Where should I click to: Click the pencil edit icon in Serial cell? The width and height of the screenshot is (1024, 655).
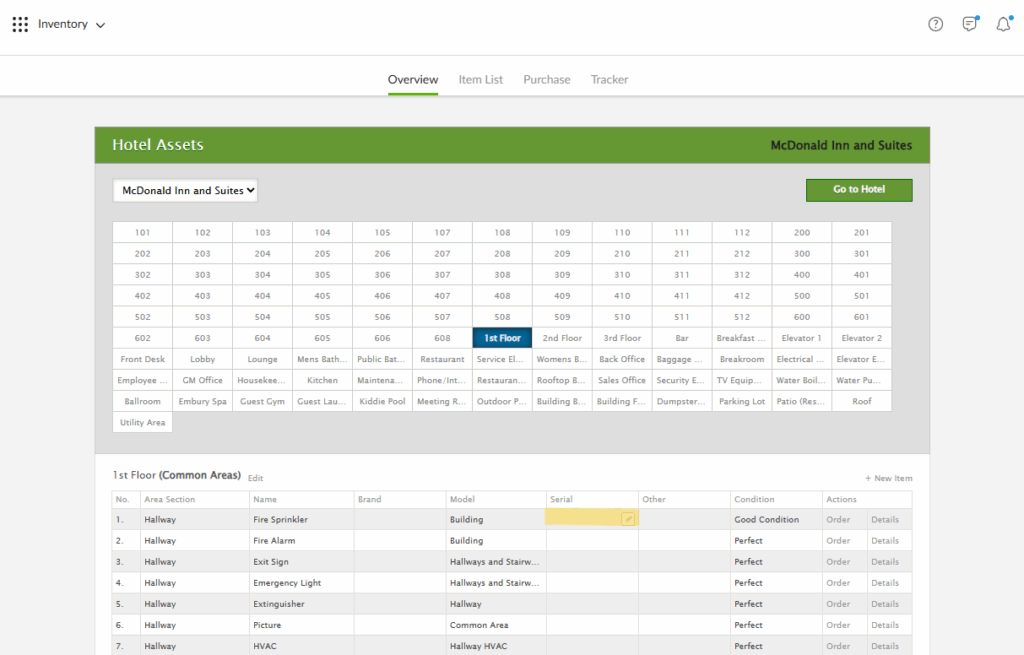click(x=628, y=519)
